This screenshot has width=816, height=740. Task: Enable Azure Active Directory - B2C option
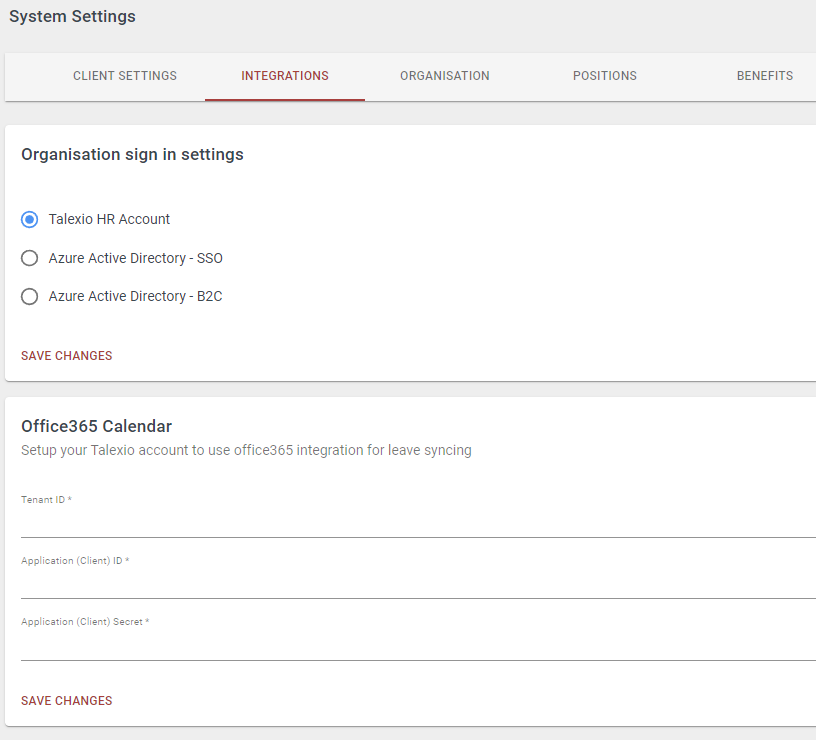[x=29, y=296]
